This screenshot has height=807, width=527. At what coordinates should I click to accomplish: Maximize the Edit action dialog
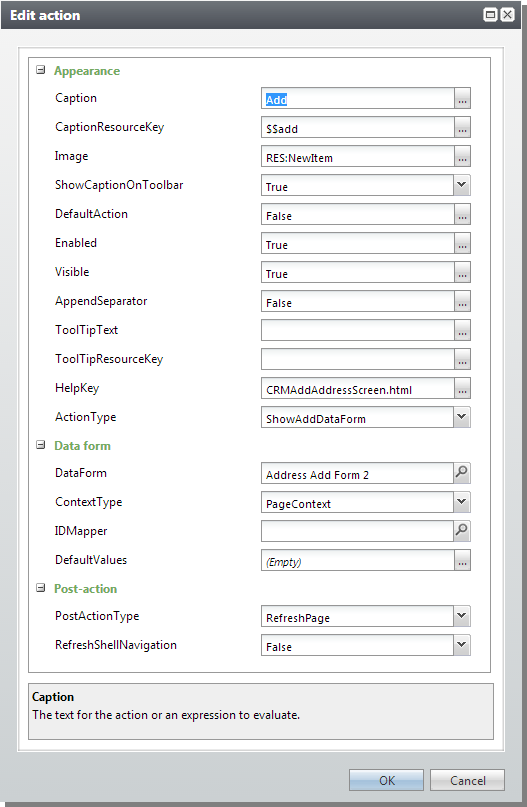[490, 15]
